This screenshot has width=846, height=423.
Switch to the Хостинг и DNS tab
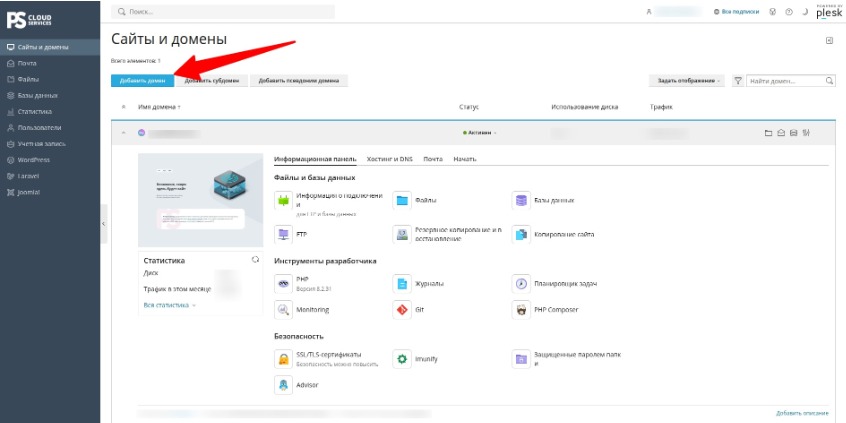click(x=389, y=159)
